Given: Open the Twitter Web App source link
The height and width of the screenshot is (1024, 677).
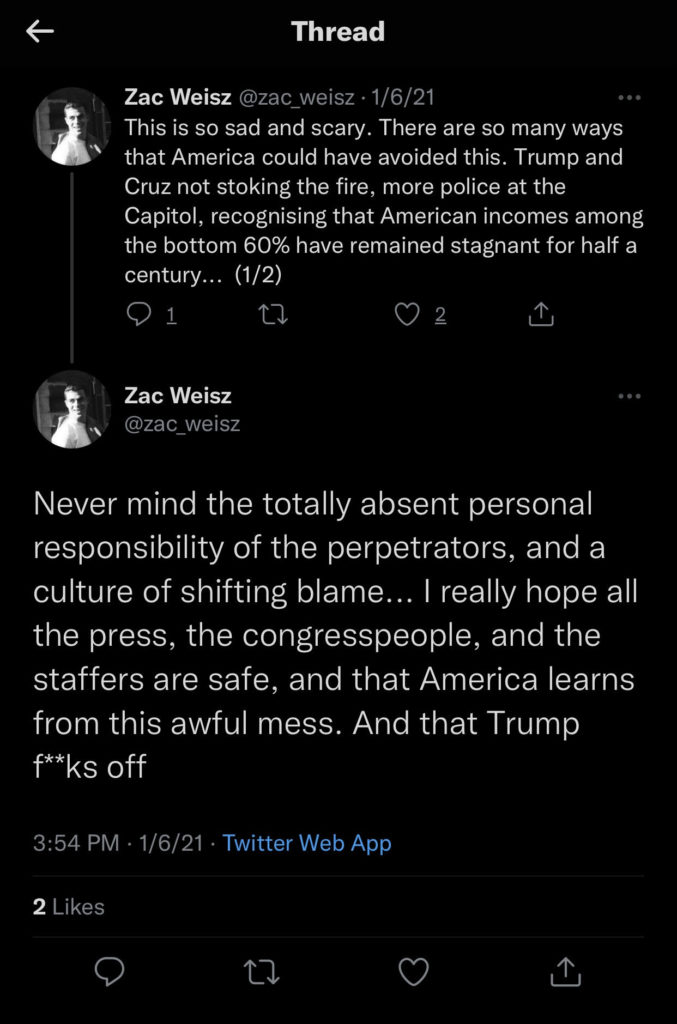Looking at the screenshot, I should 307,843.
